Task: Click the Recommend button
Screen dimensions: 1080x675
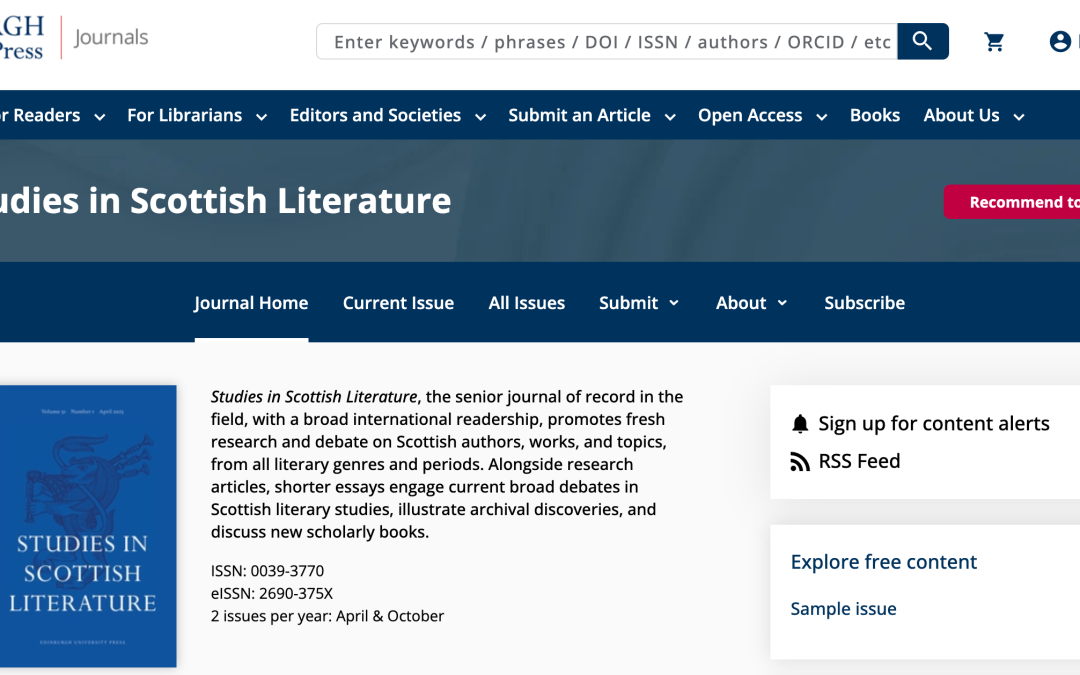Action: [1022, 202]
